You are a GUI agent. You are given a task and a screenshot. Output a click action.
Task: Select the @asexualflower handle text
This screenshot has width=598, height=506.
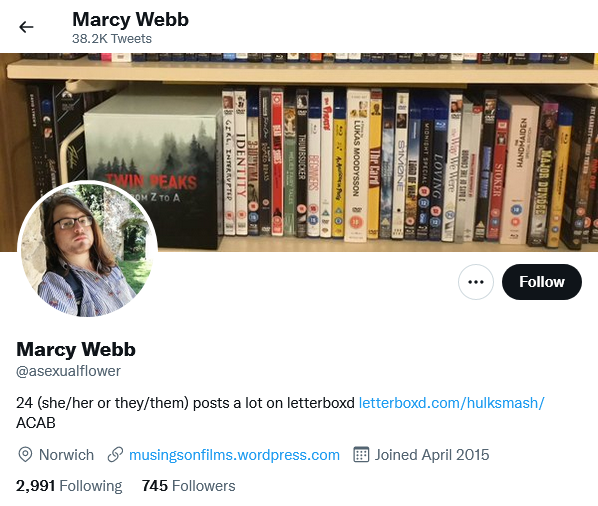[x=68, y=371]
